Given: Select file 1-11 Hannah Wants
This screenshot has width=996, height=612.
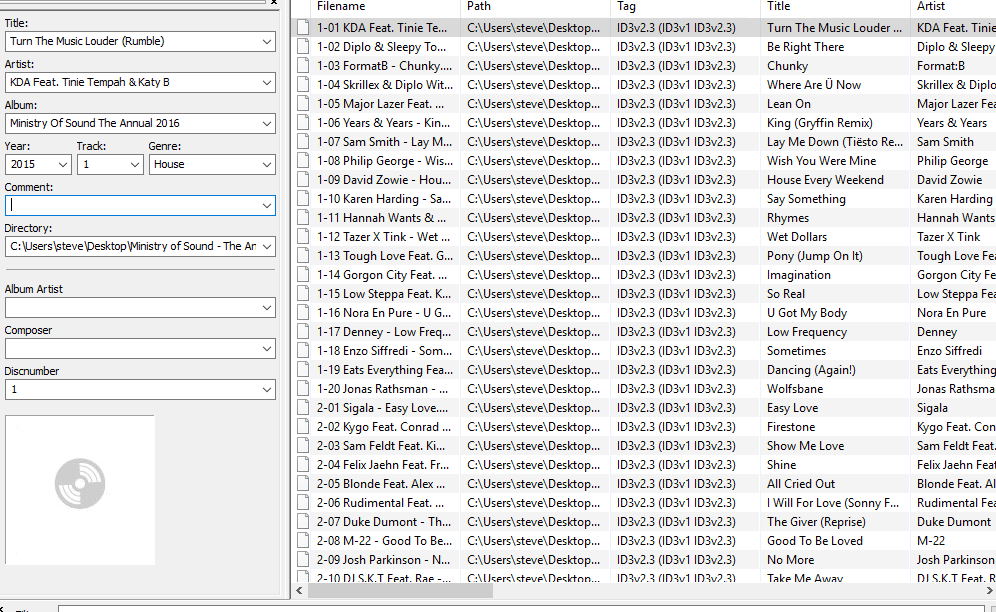Looking at the screenshot, I should click(381, 218).
